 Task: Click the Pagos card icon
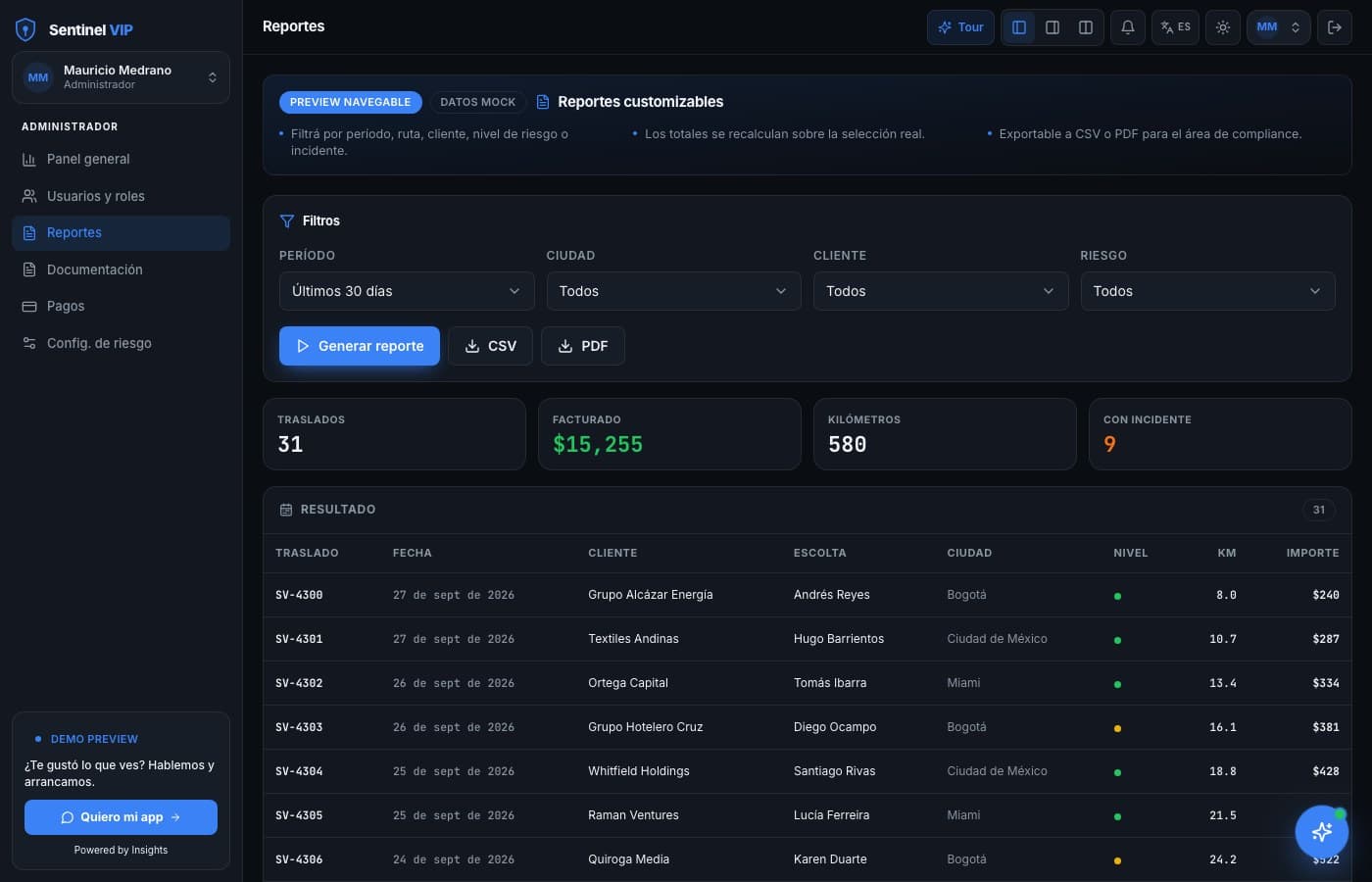pyautogui.click(x=29, y=306)
